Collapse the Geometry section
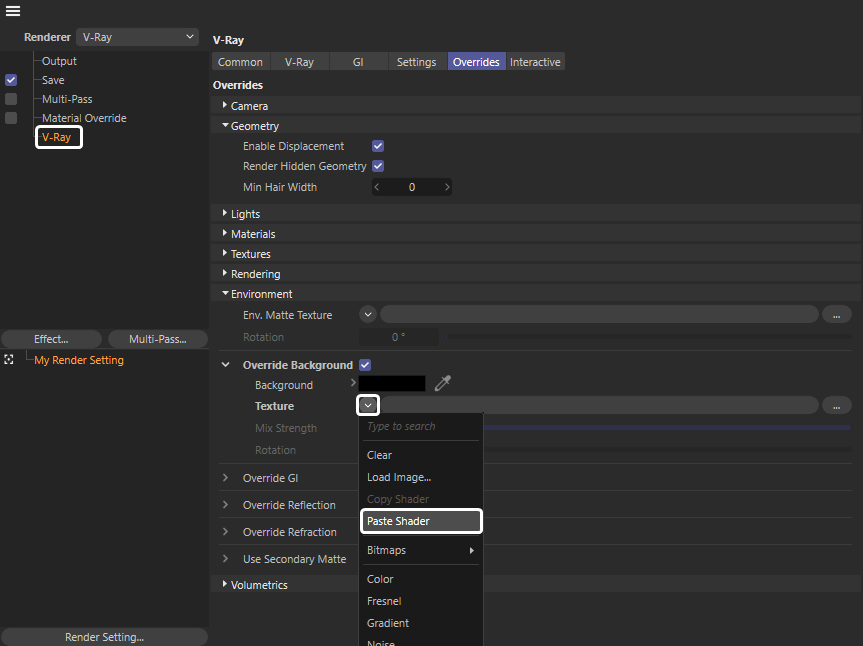 pyautogui.click(x=225, y=125)
